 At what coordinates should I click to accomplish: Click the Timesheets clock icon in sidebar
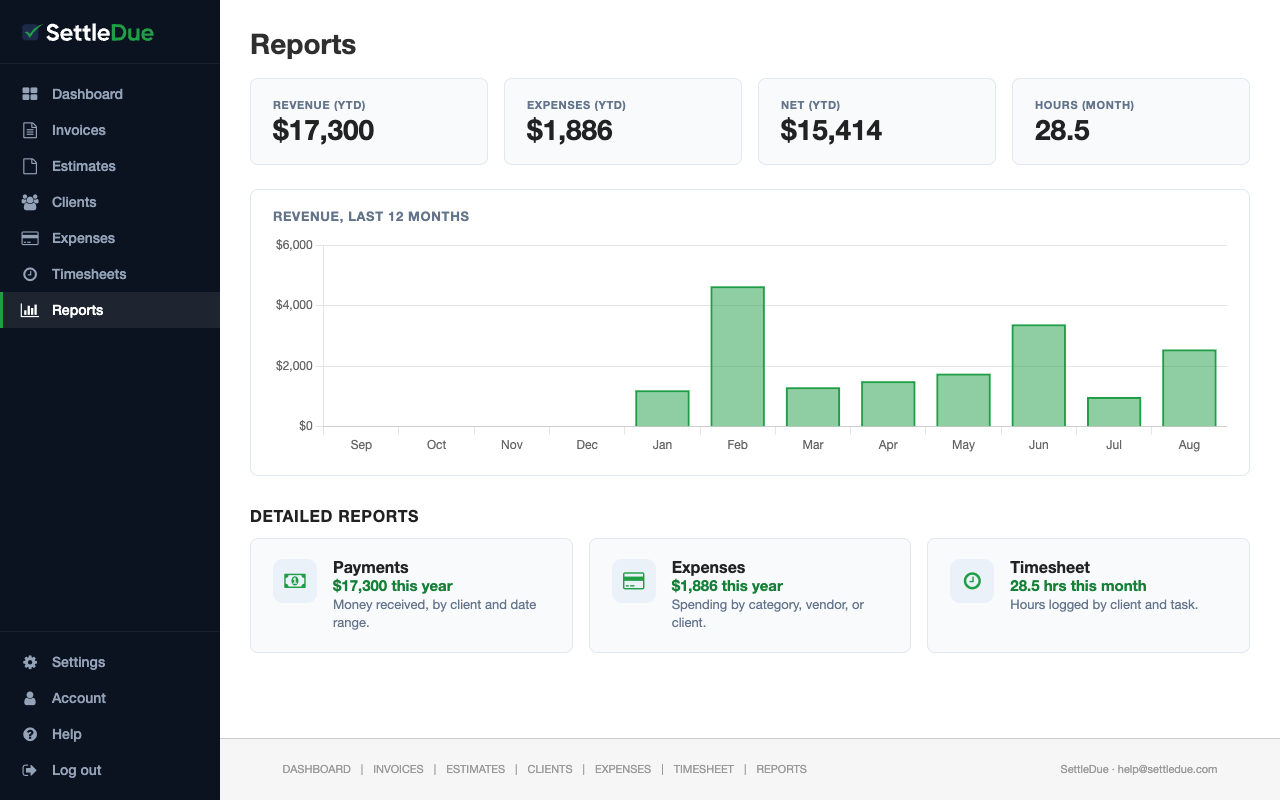[x=30, y=274]
